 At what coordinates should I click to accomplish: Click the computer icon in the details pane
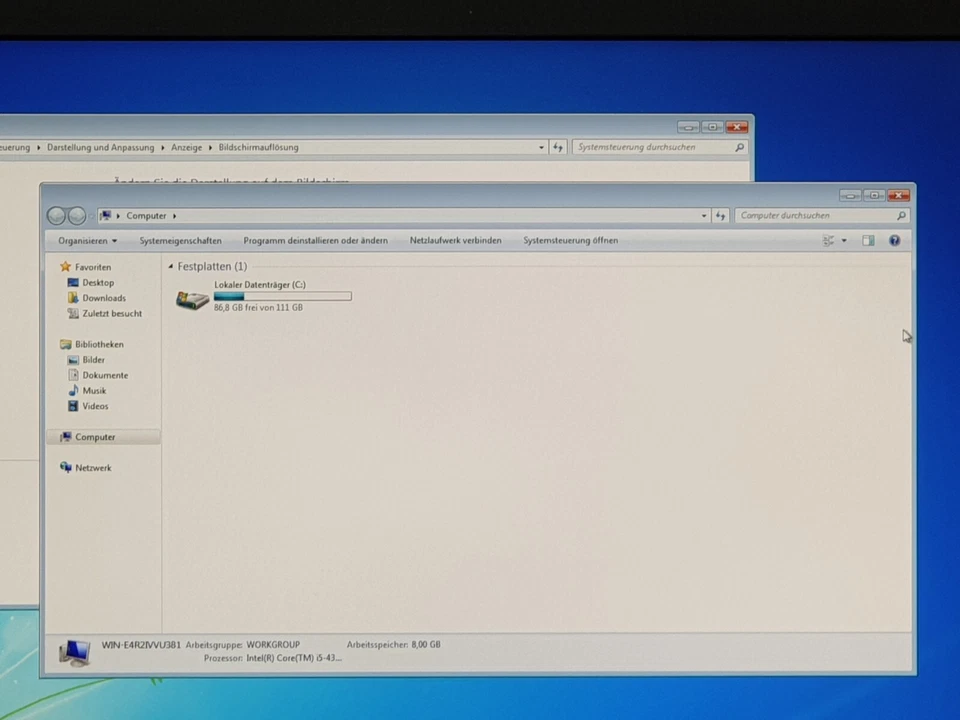click(x=75, y=650)
